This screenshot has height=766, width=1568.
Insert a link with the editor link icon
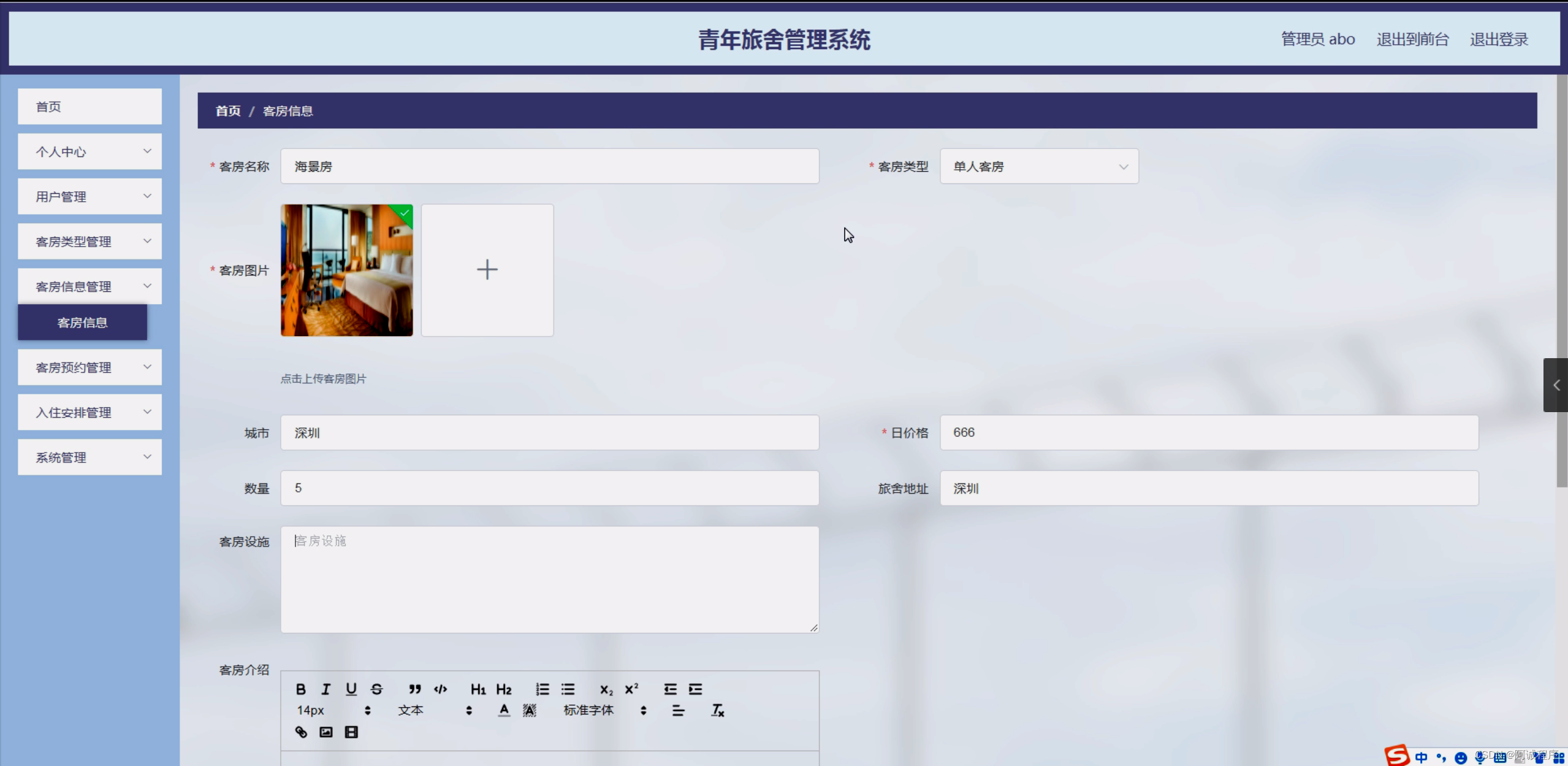(x=301, y=732)
